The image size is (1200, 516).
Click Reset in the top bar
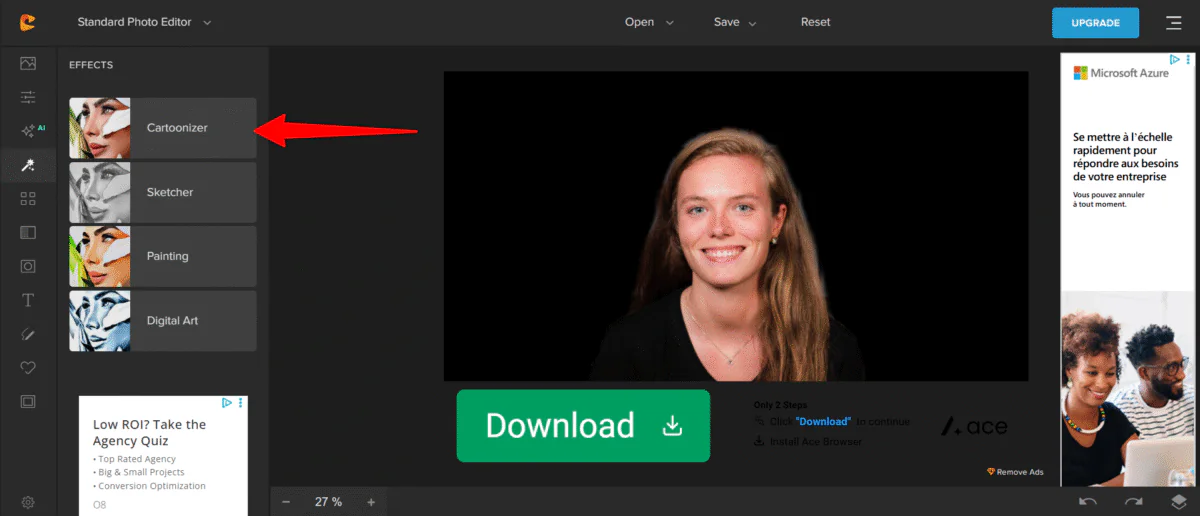click(815, 22)
